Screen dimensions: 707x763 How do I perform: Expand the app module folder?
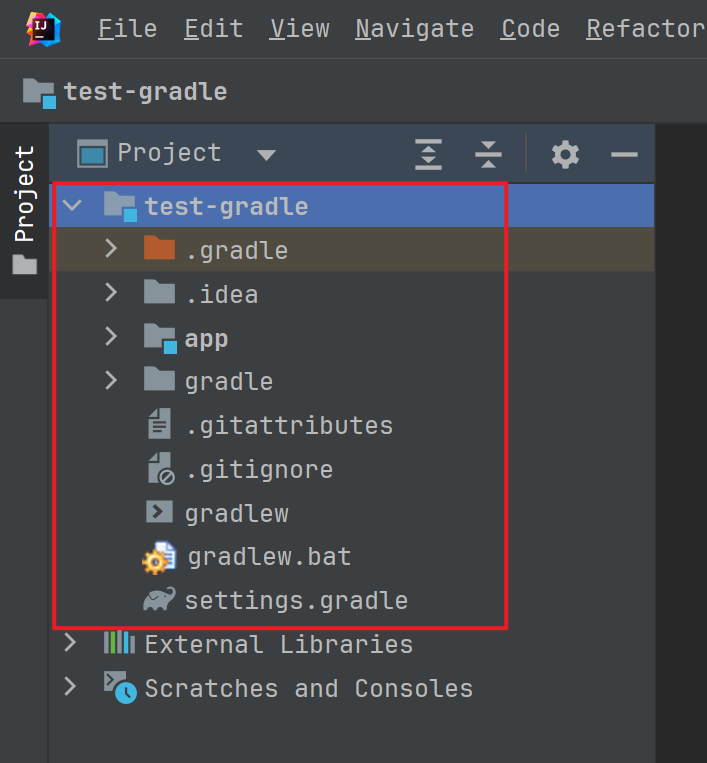tap(111, 337)
